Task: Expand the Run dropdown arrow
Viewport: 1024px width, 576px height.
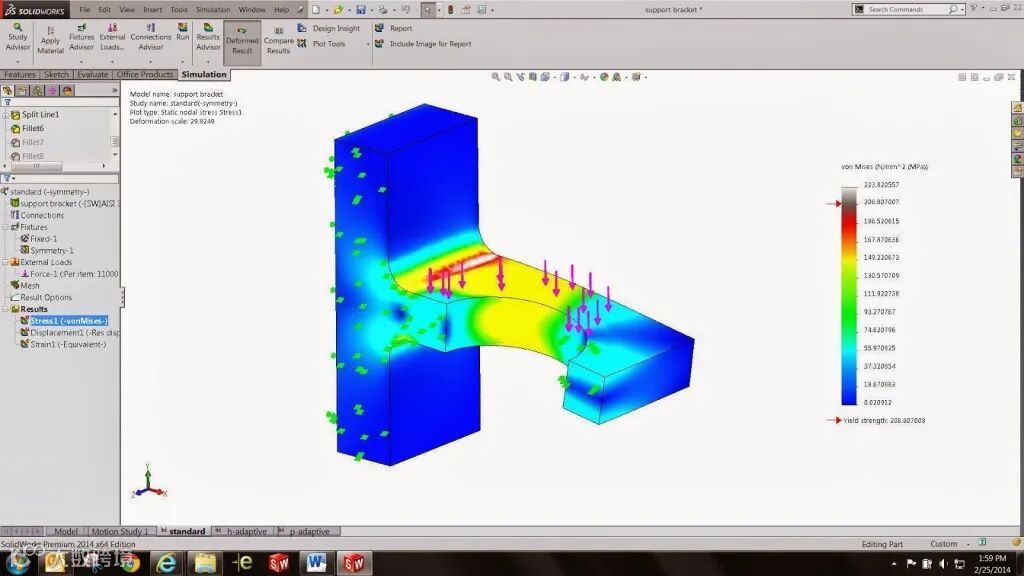Action: click(183, 62)
